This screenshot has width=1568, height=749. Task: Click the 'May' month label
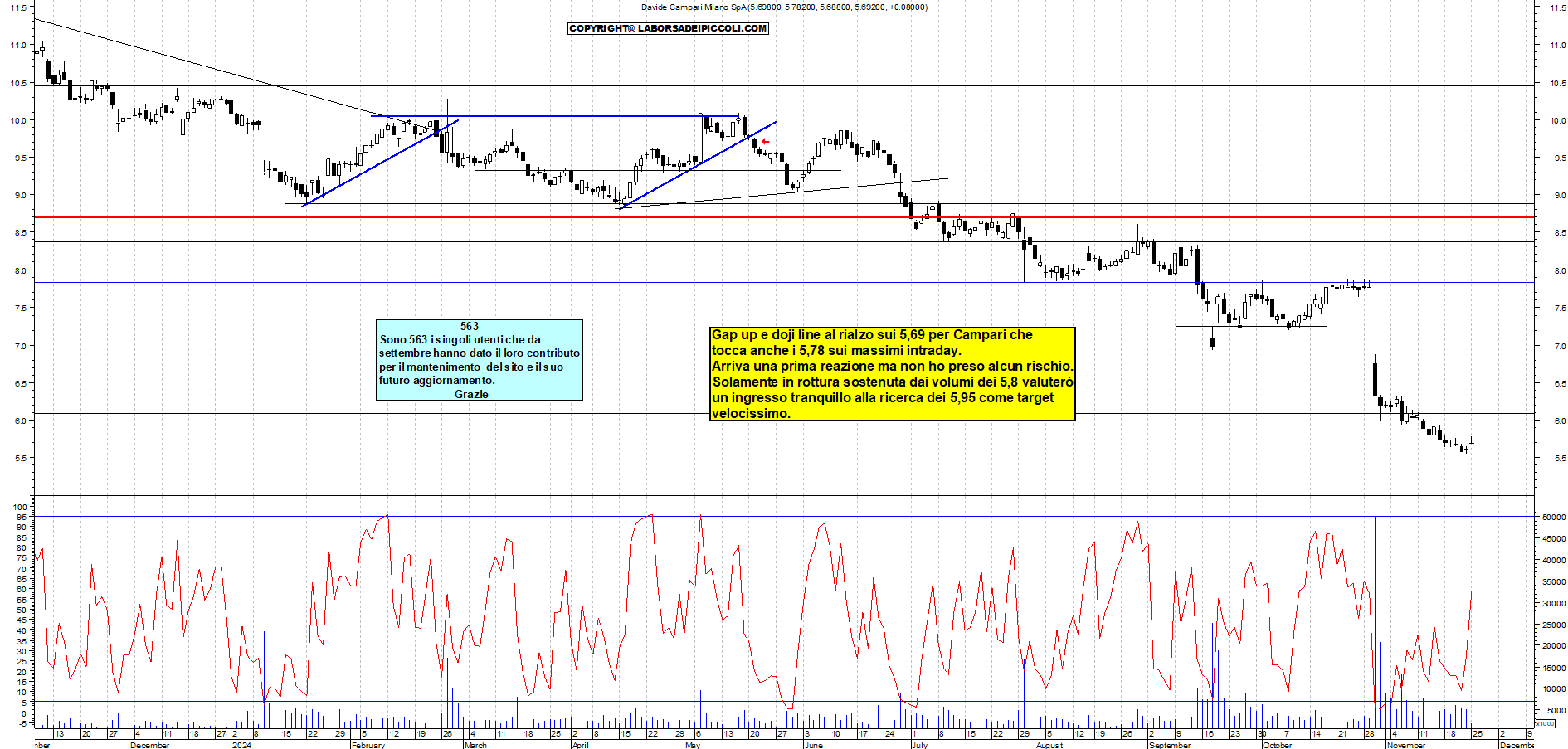pos(693,745)
